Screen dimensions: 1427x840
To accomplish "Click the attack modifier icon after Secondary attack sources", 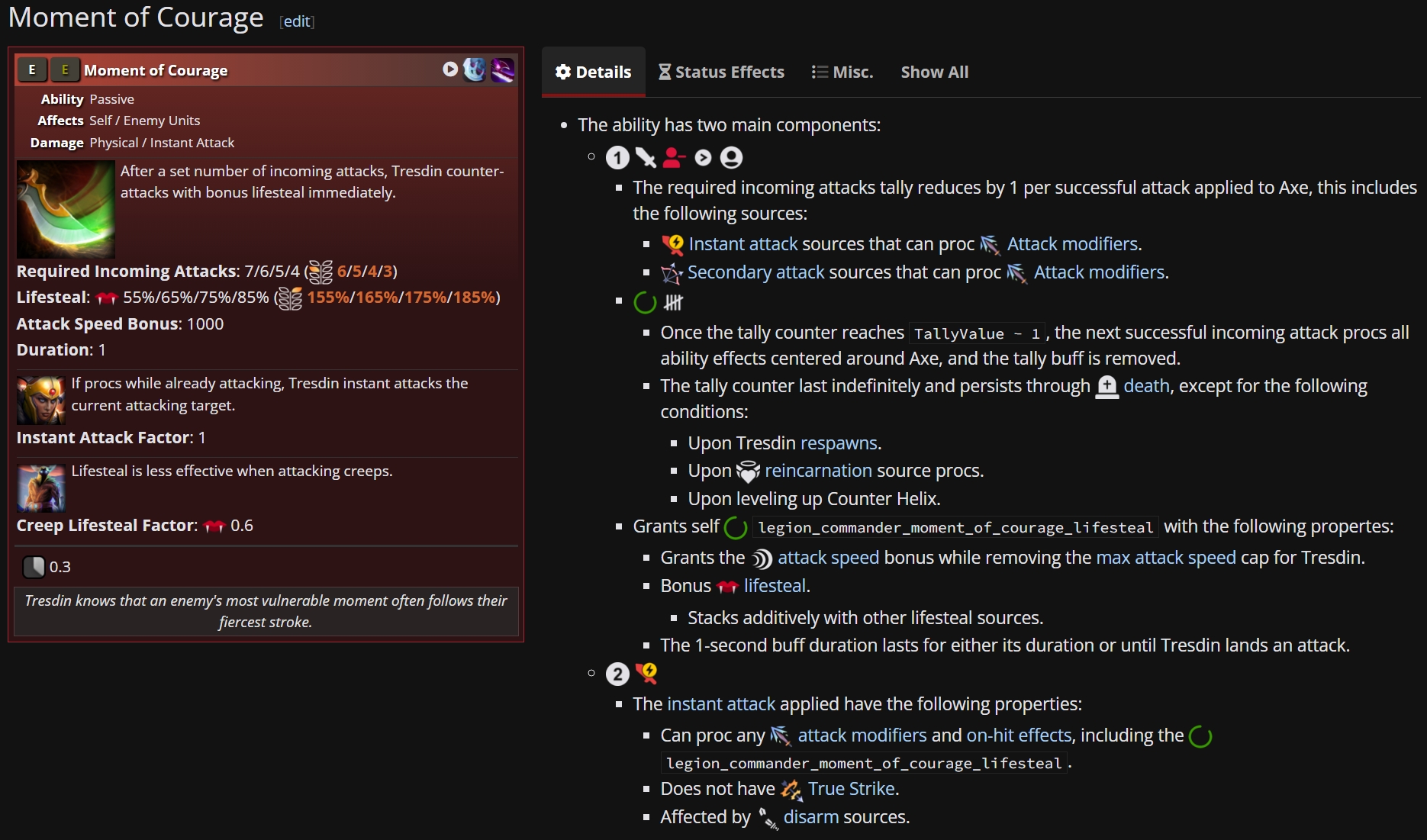I will tap(1016, 273).
